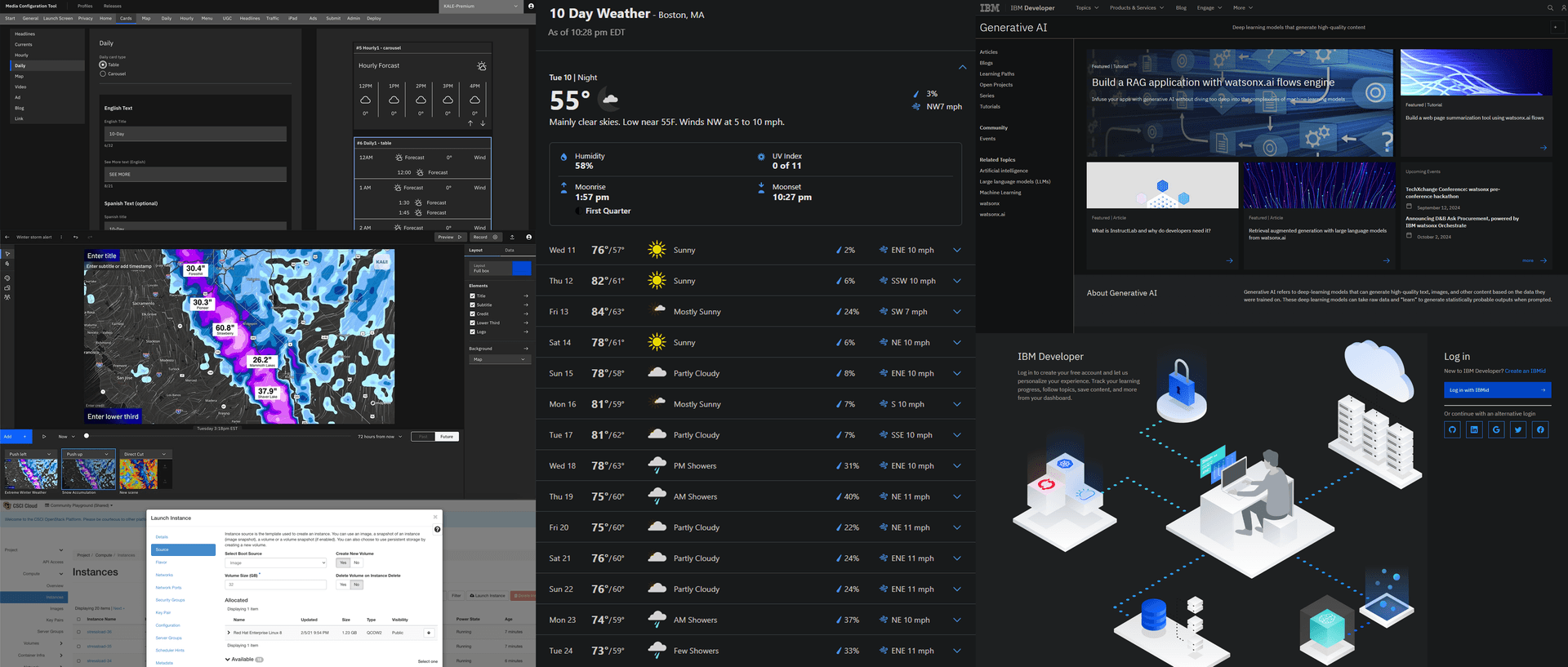Switch to the Data tab in map editor

tap(510, 250)
